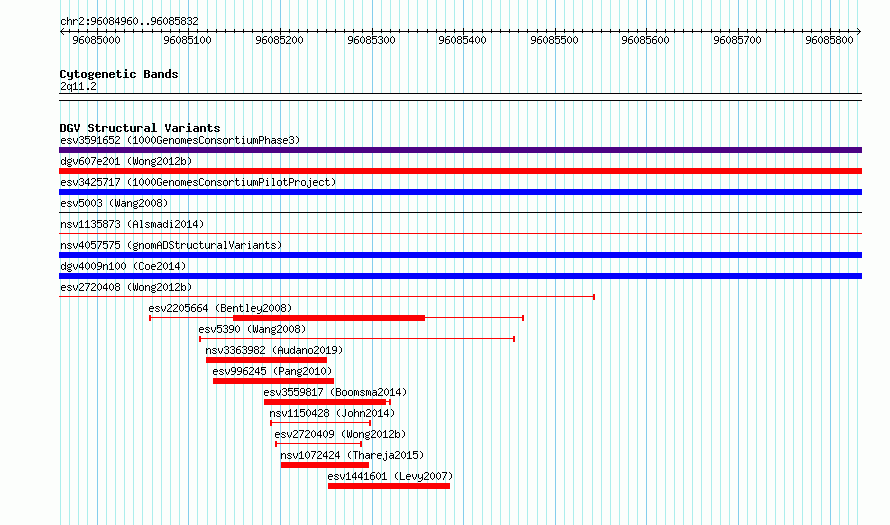
Task: Open esv3425717 1000GenomesConsortiumPilotProject label
Action: tap(198, 182)
